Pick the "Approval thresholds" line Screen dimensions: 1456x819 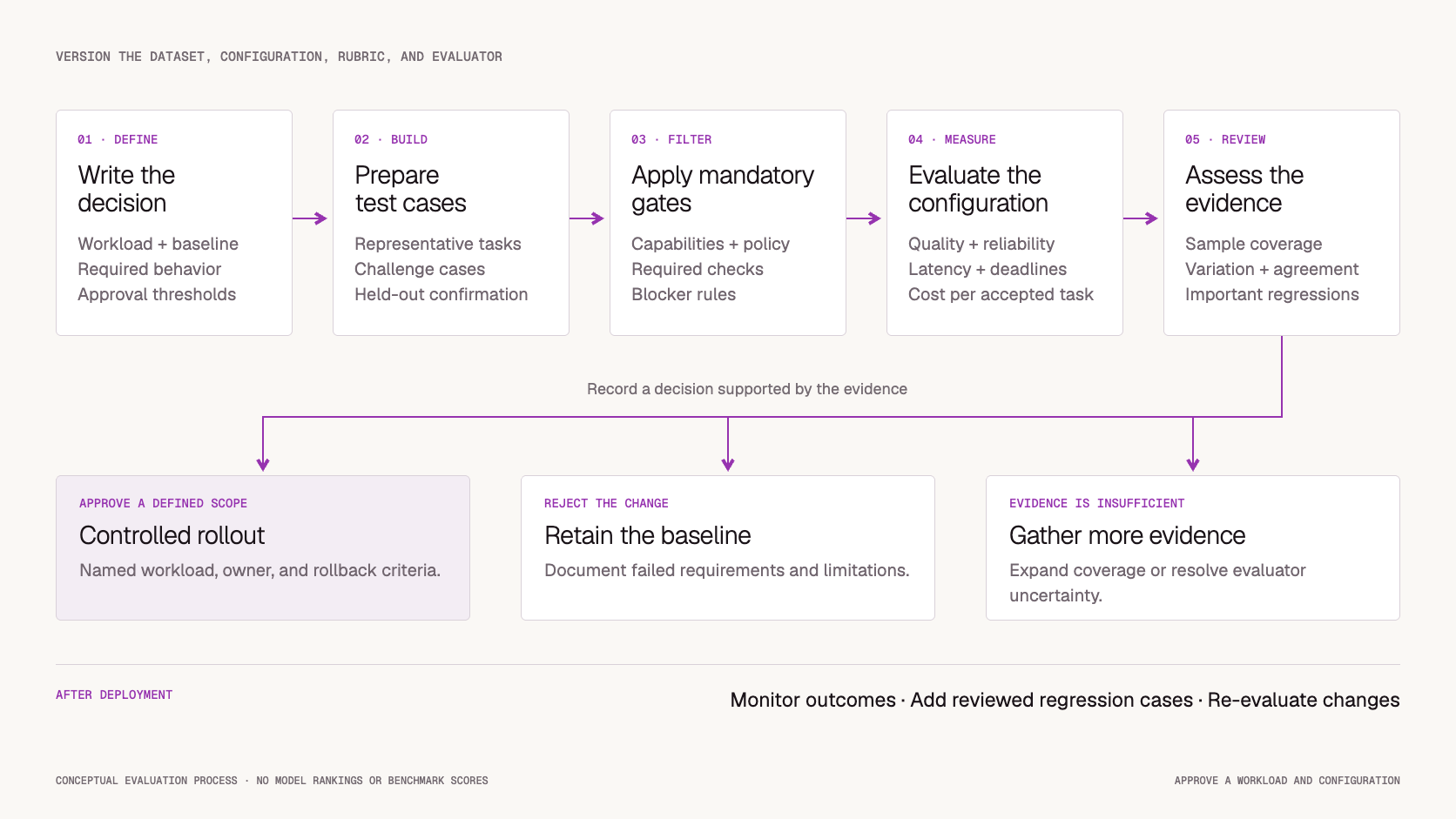(x=157, y=294)
